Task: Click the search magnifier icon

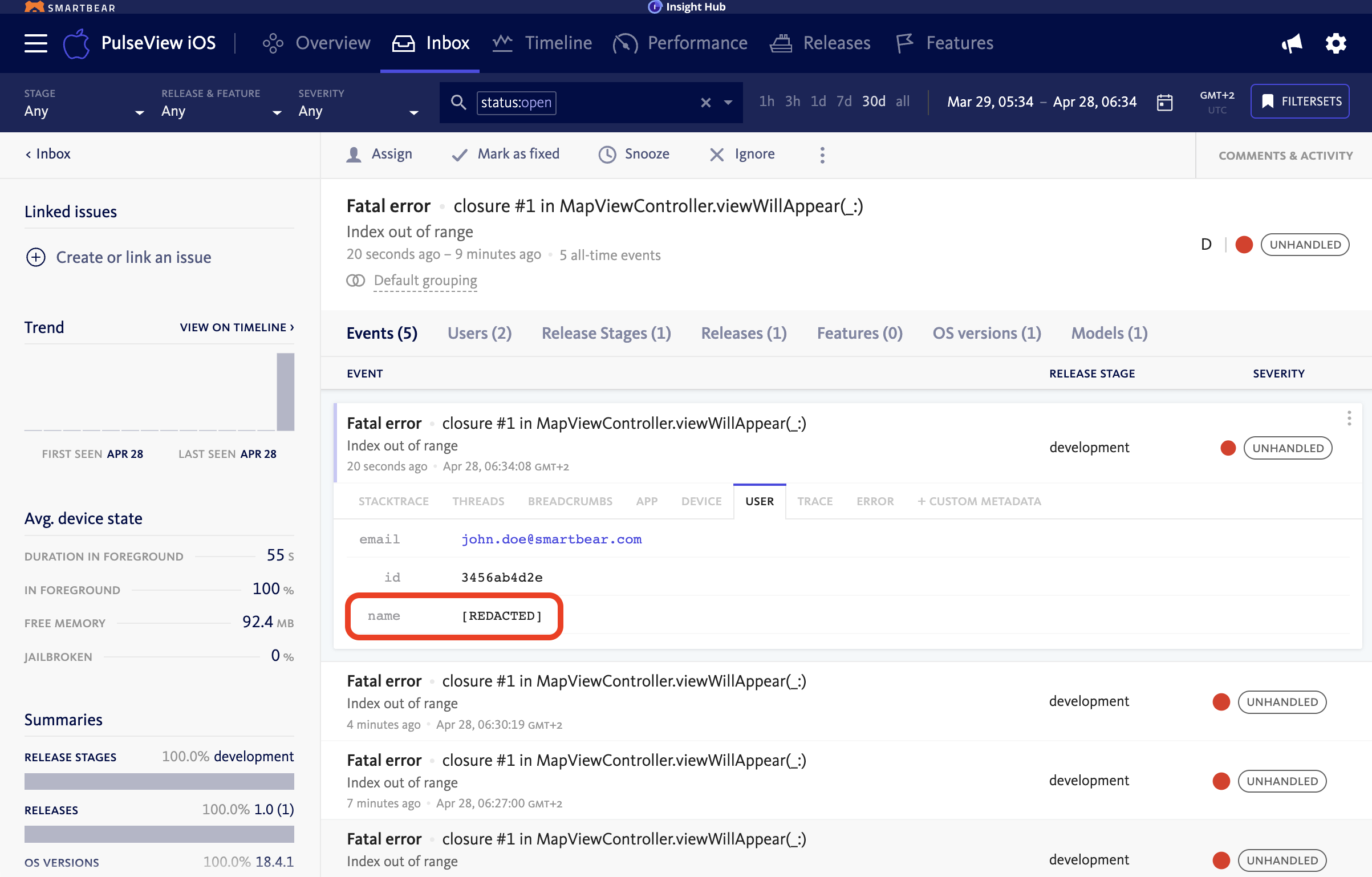Action: (458, 102)
